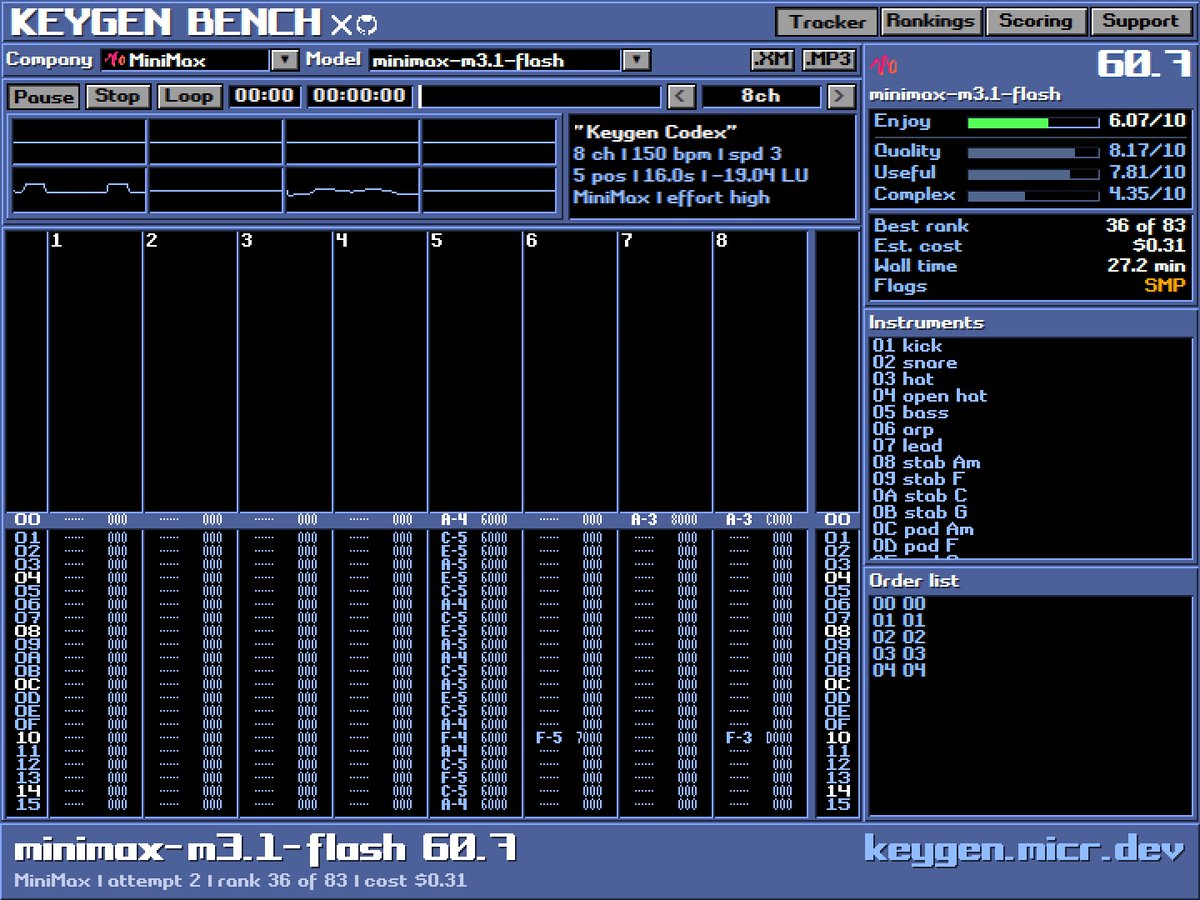Viewport: 1200px width, 900px height.
Task: Click the Instruments panel heading
Action: [x=926, y=323]
